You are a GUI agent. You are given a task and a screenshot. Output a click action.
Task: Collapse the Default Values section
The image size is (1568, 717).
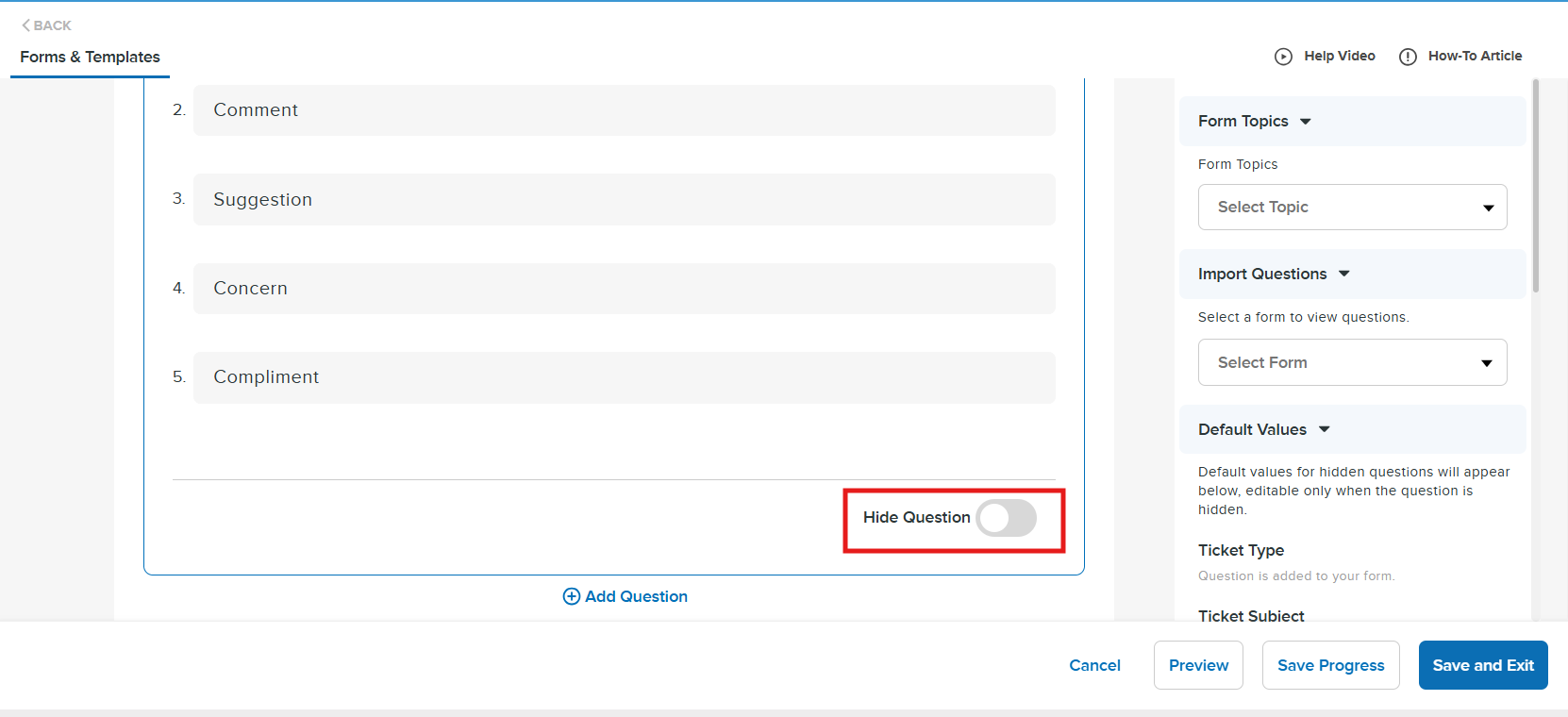(x=1325, y=430)
